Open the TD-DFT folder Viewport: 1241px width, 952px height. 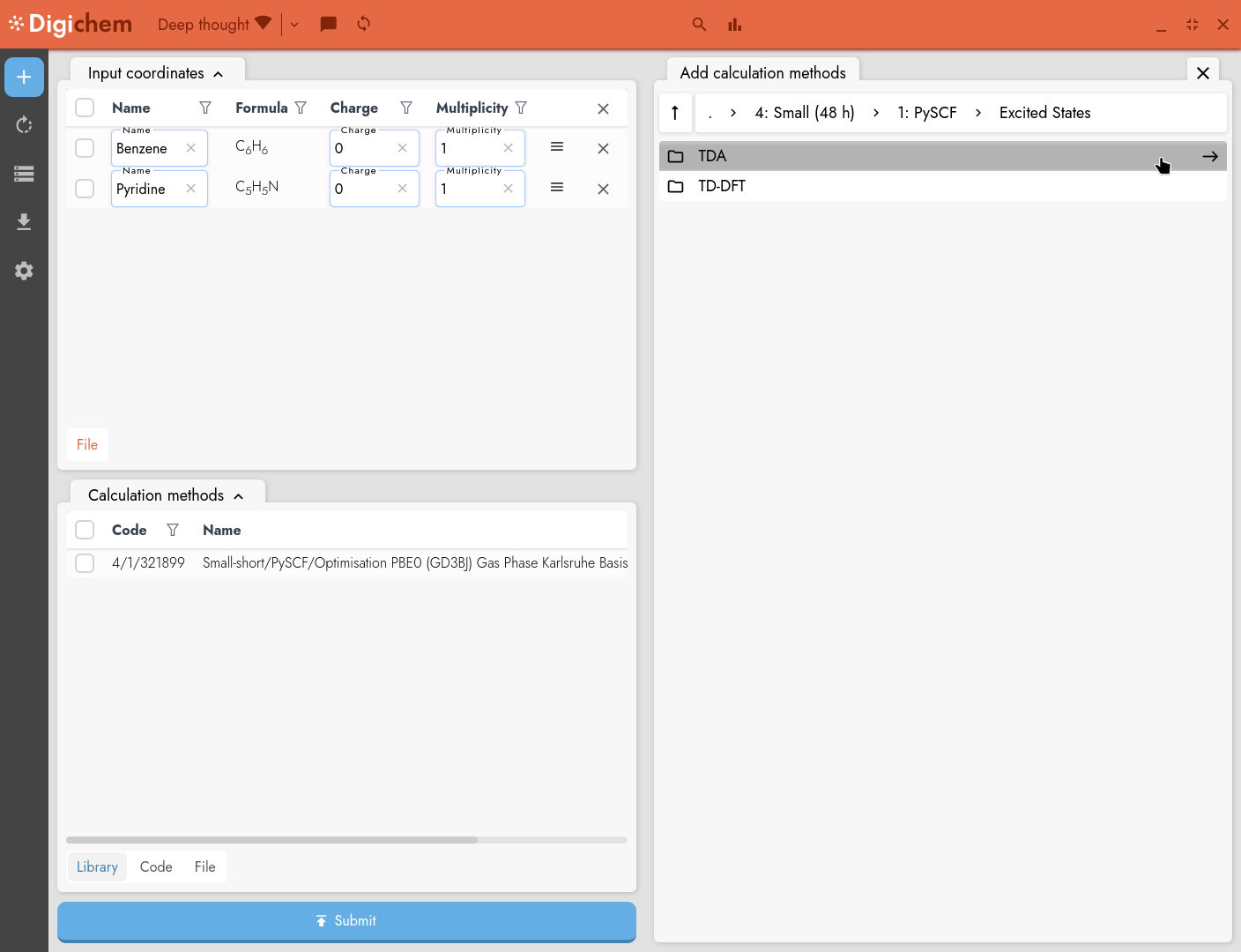pyautogui.click(x=722, y=186)
